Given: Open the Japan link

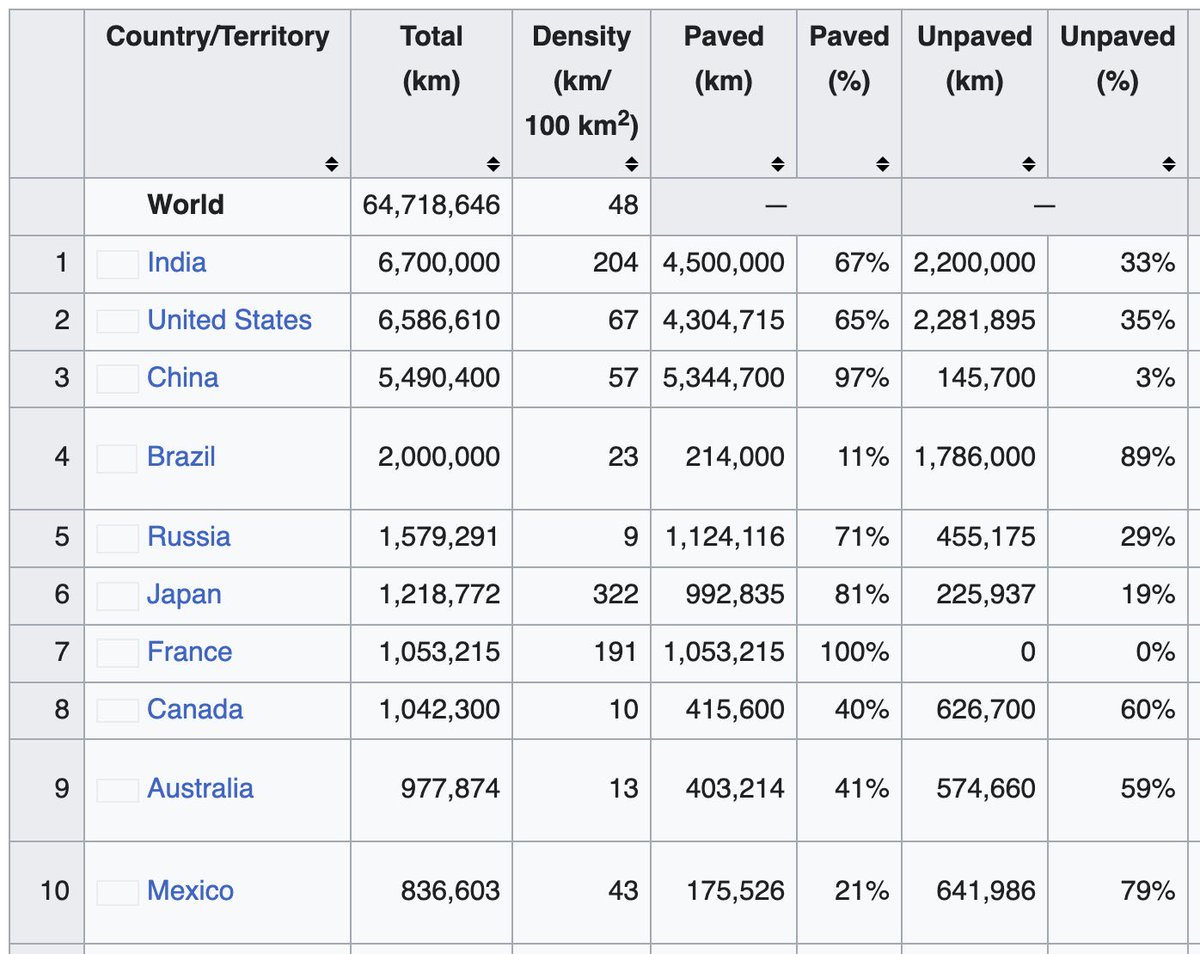Looking at the screenshot, I should click(184, 595).
